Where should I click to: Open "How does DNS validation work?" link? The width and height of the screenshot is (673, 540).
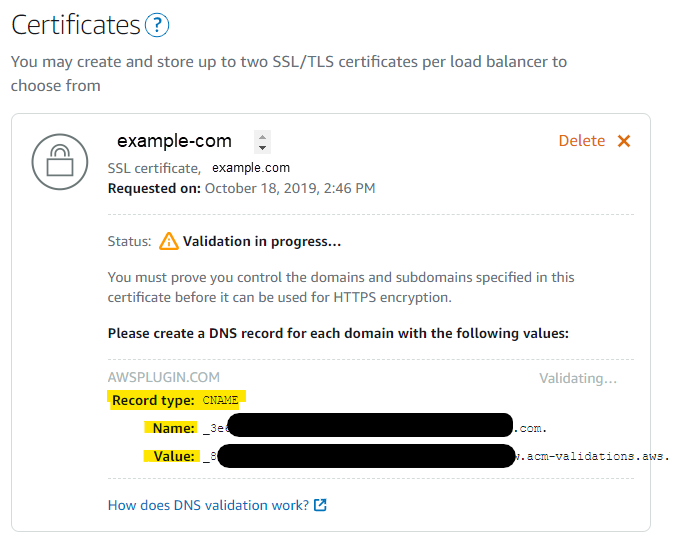(208, 505)
